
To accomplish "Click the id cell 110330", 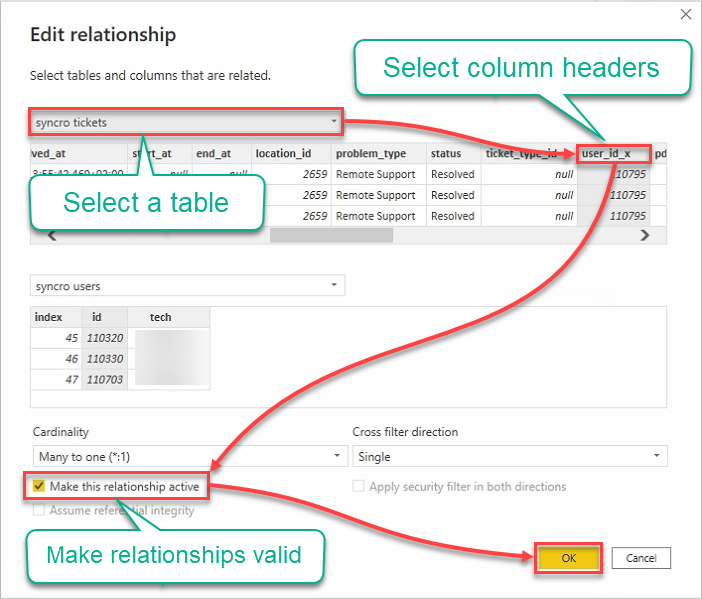I will click(104, 359).
